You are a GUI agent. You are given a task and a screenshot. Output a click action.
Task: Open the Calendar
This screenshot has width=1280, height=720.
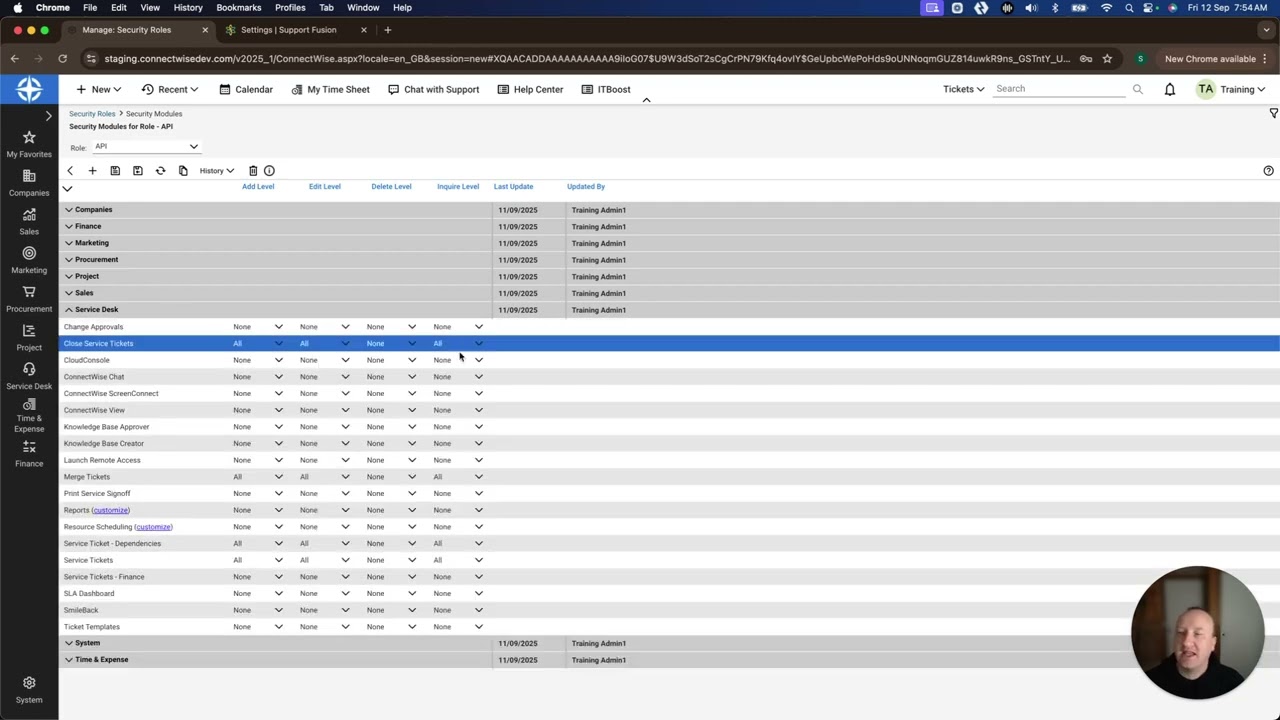click(246, 89)
